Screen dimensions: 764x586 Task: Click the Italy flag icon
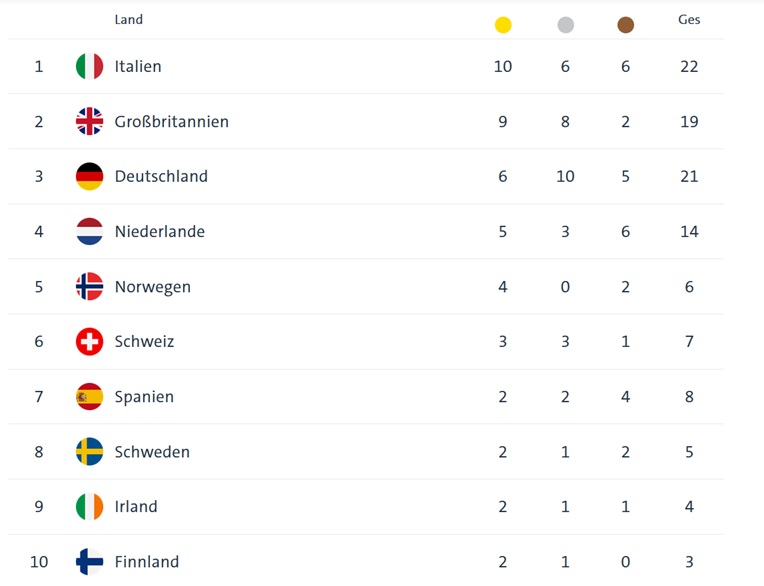(x=90, y=66)
